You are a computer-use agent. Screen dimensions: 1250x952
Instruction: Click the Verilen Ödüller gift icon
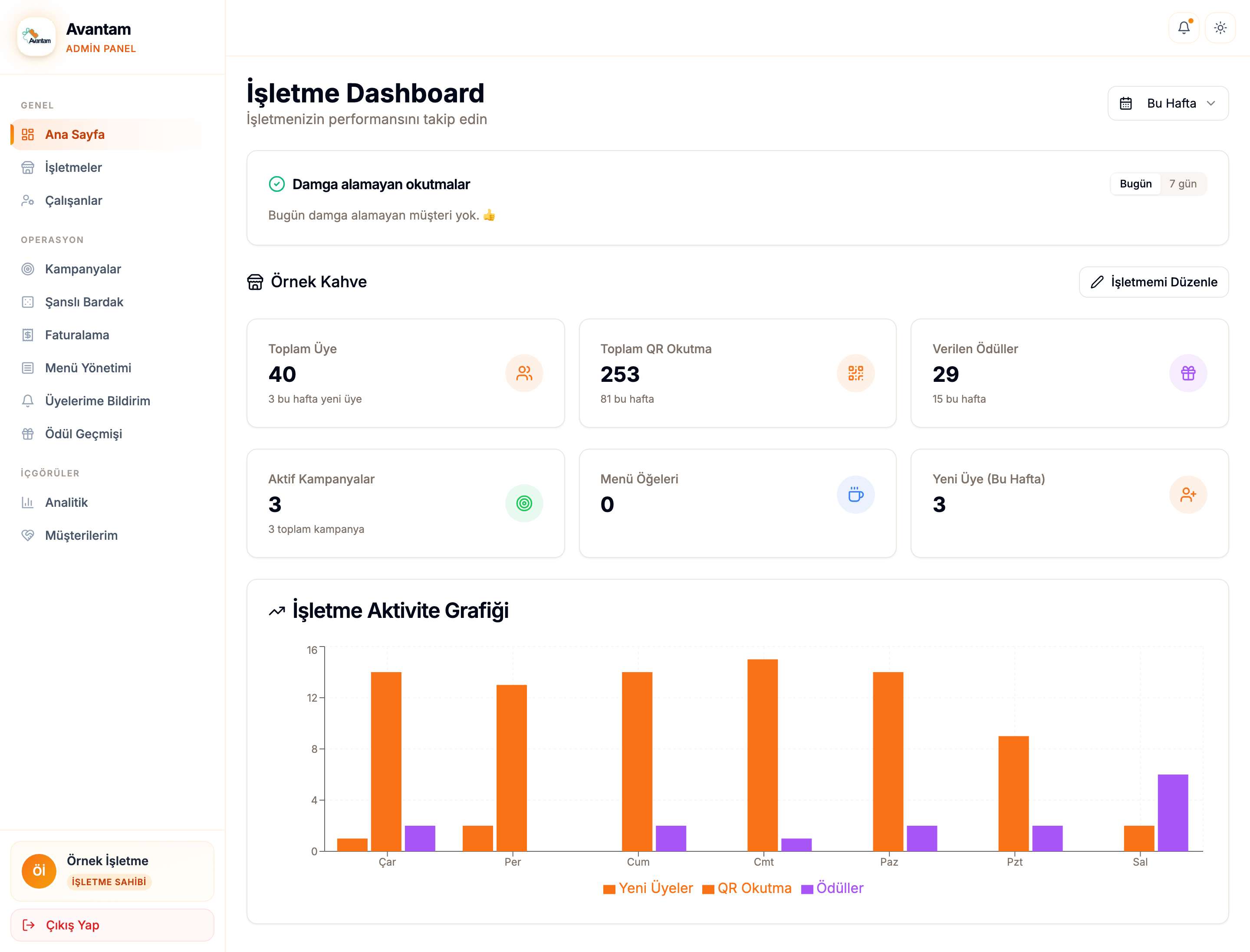(x=1188, y=373)
